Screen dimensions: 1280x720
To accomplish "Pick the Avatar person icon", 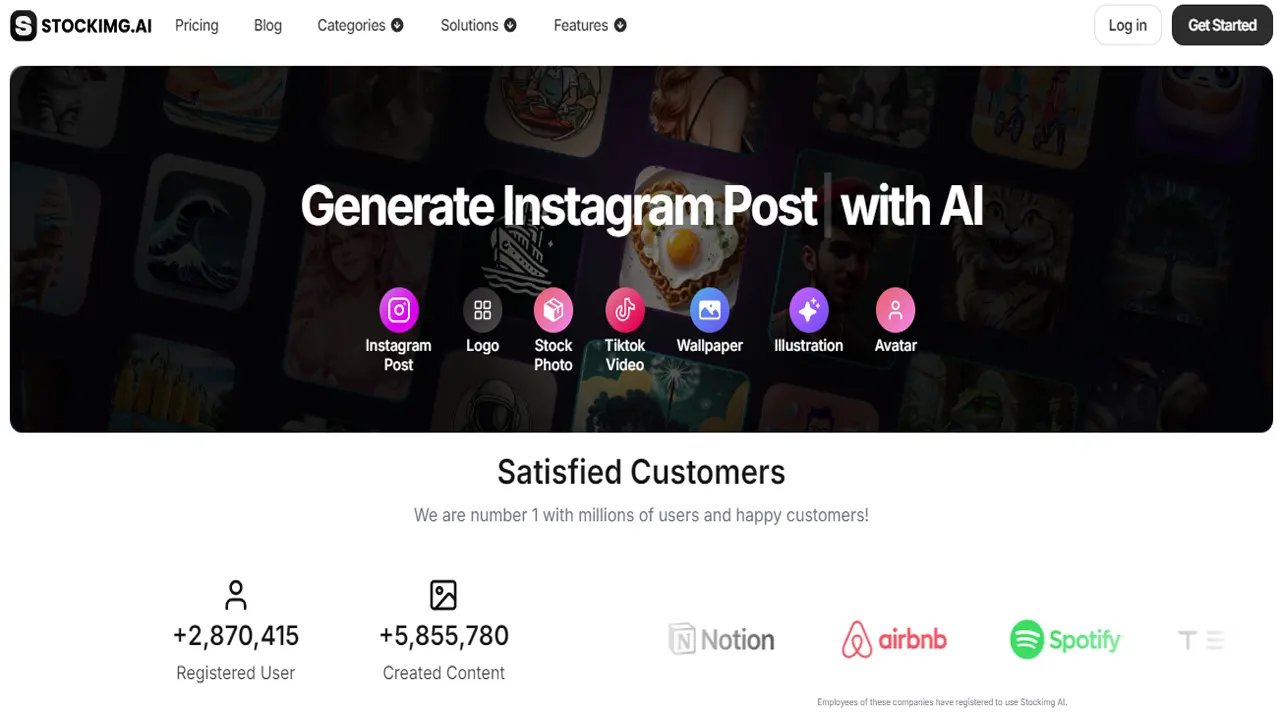I will [896, 310].
